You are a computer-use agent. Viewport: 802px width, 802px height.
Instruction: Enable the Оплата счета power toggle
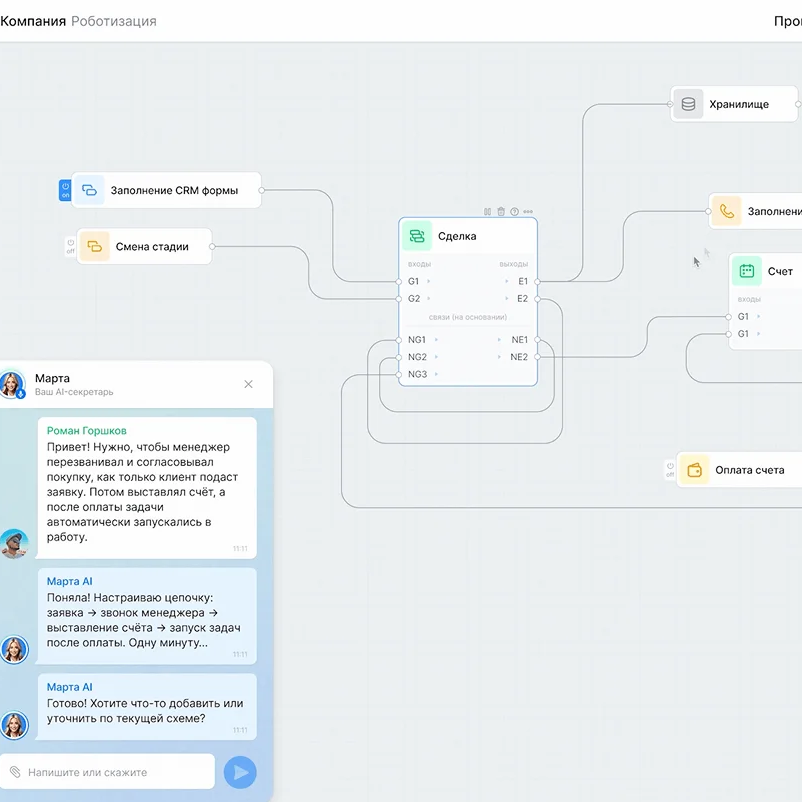[670, 470]
